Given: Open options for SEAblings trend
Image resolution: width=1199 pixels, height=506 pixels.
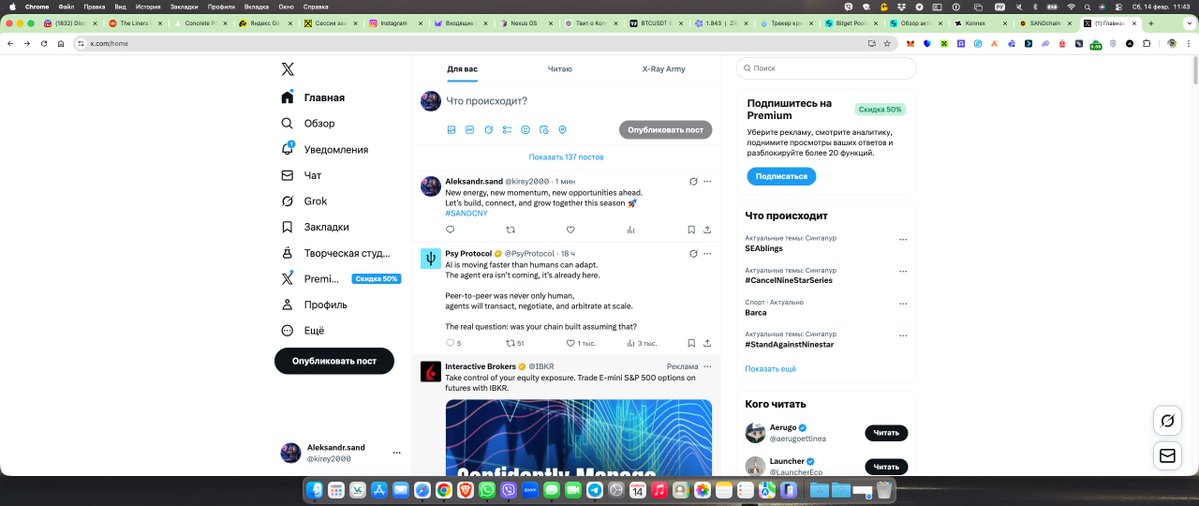Looking at the screenshot, I should (x=903, y=239).
